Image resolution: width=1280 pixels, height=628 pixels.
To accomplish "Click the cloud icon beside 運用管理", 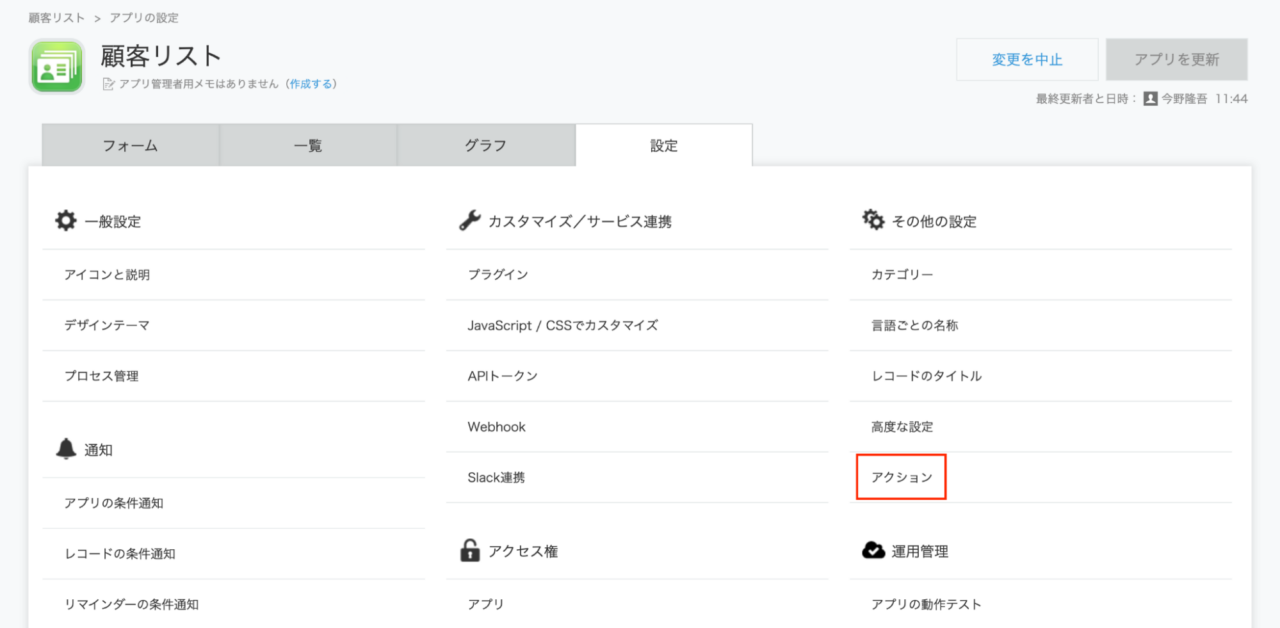I will (x=873, y=550).
